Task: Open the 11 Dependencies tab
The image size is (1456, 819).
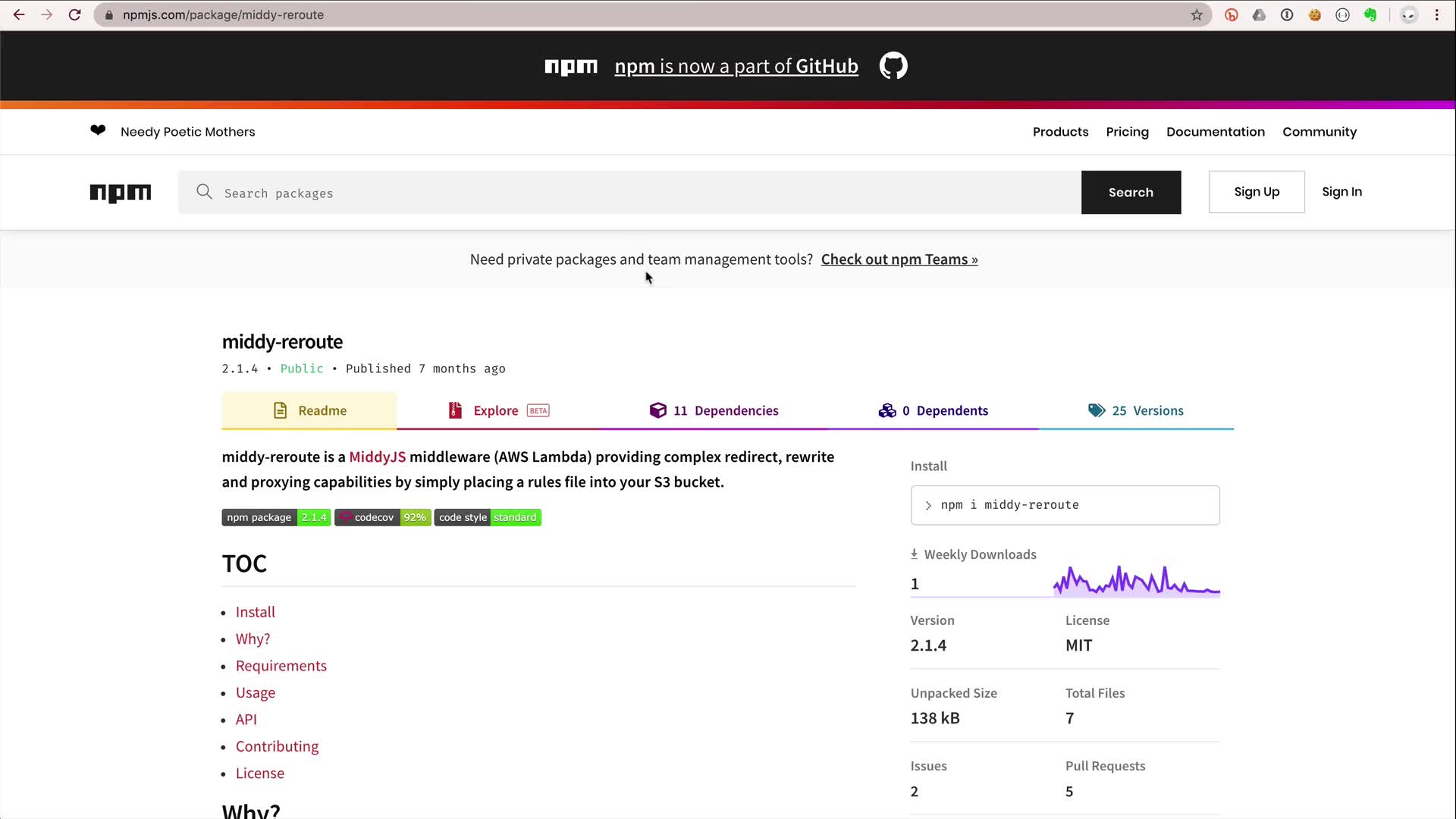Action: pos(714,410)
